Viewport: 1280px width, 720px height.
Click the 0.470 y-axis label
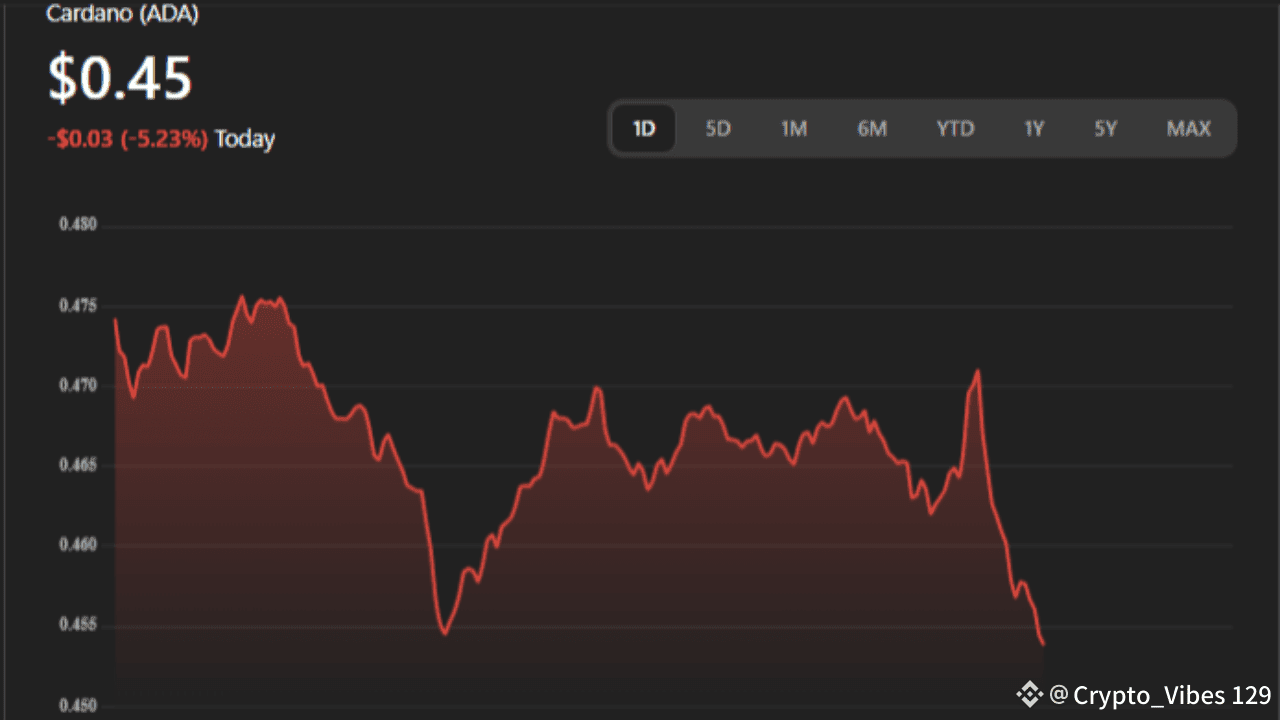(77, 385)
